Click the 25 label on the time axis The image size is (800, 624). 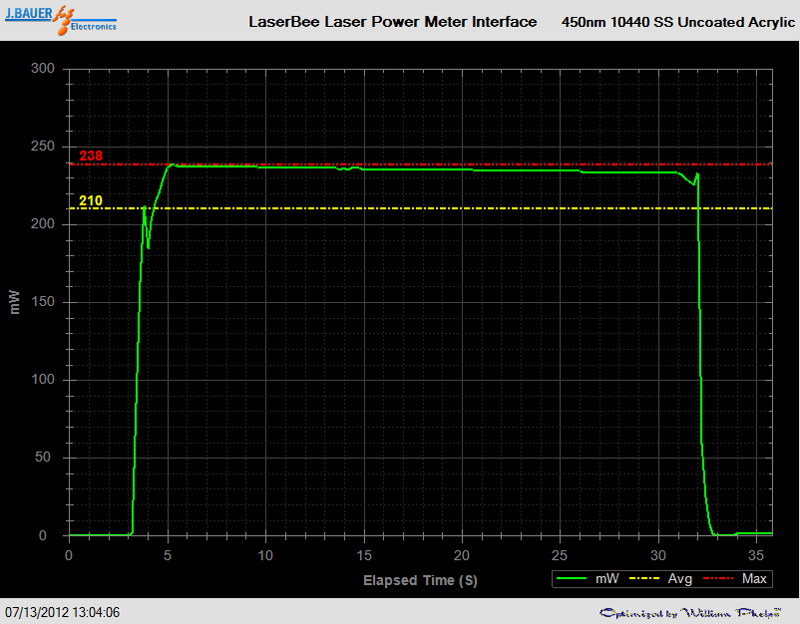(560, 555)
